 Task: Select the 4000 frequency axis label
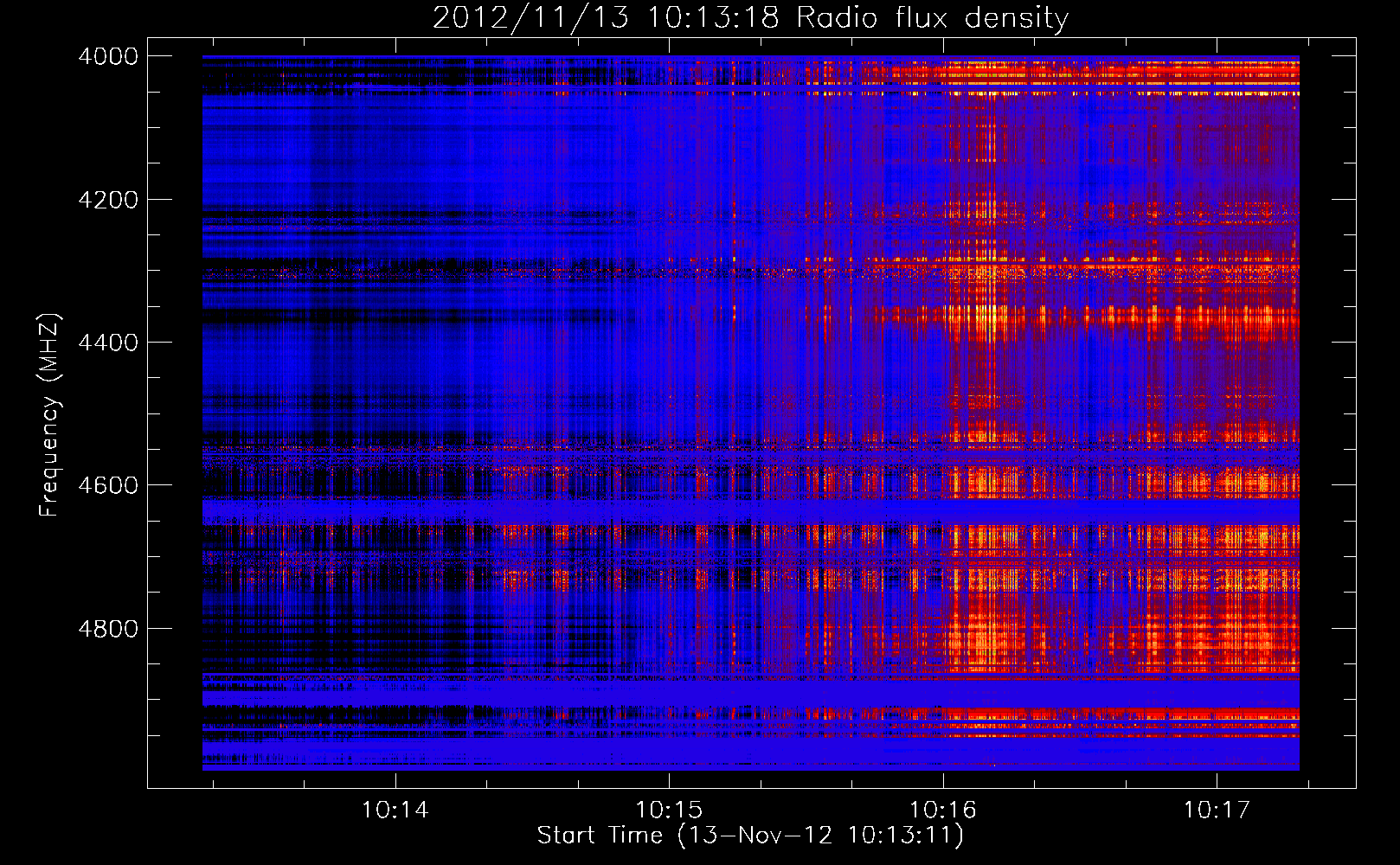point(108,56)
